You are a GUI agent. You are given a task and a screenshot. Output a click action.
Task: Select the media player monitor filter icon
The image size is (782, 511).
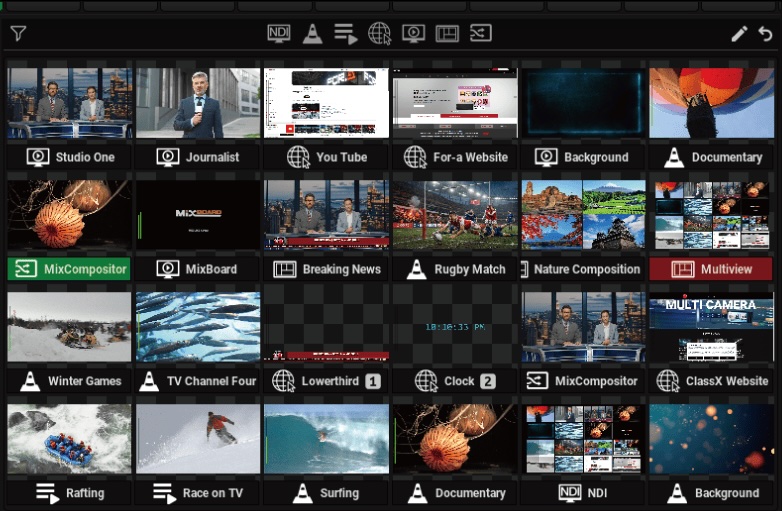(413, 33)
